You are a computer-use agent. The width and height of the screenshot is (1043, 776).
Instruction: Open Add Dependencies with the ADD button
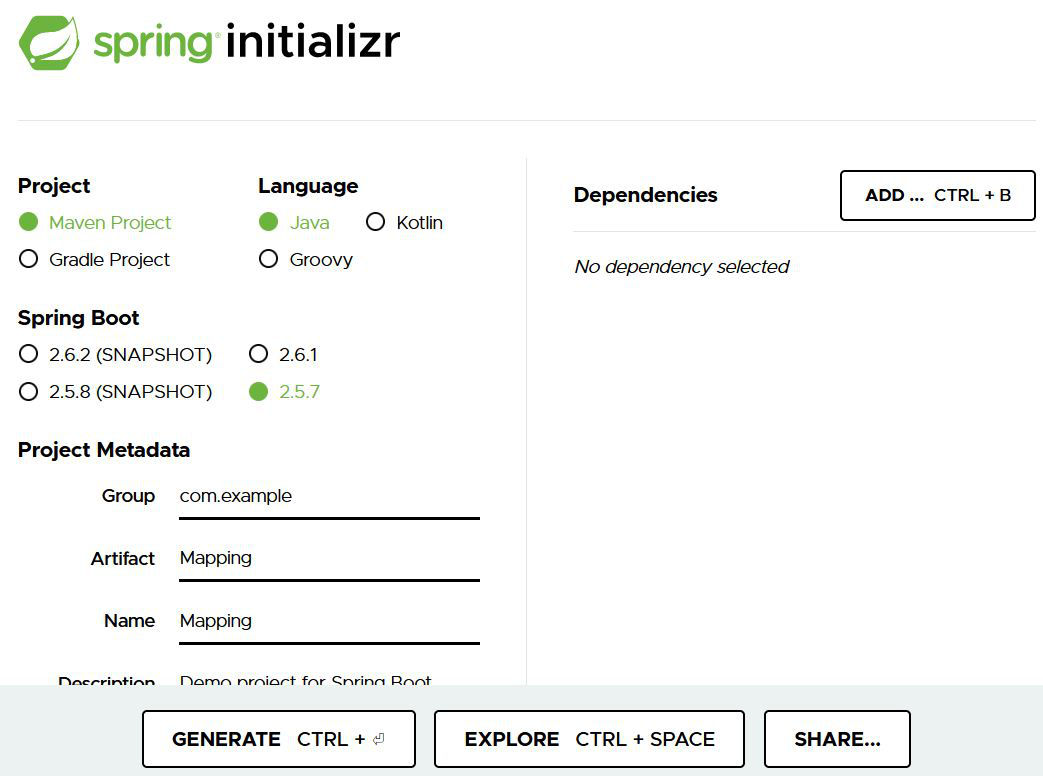click(938, 195)
